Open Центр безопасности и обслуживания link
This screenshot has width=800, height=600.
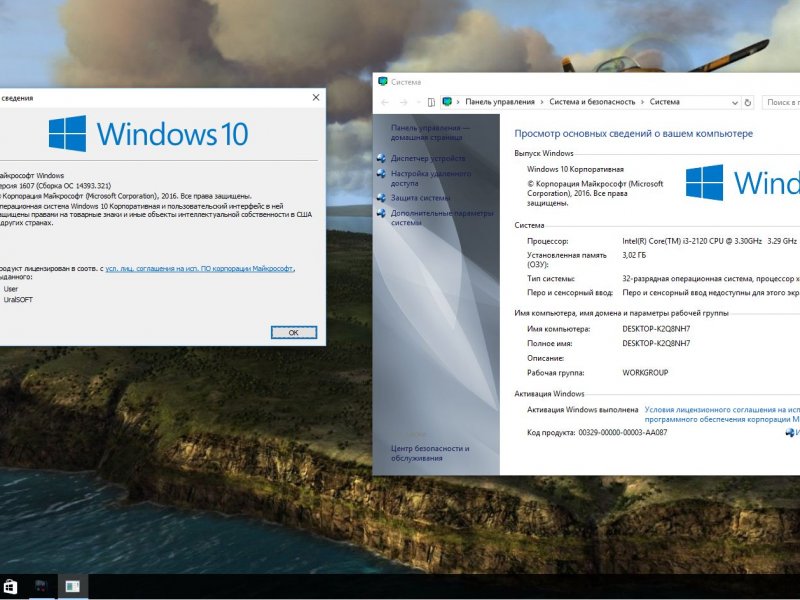coord(430,453)
